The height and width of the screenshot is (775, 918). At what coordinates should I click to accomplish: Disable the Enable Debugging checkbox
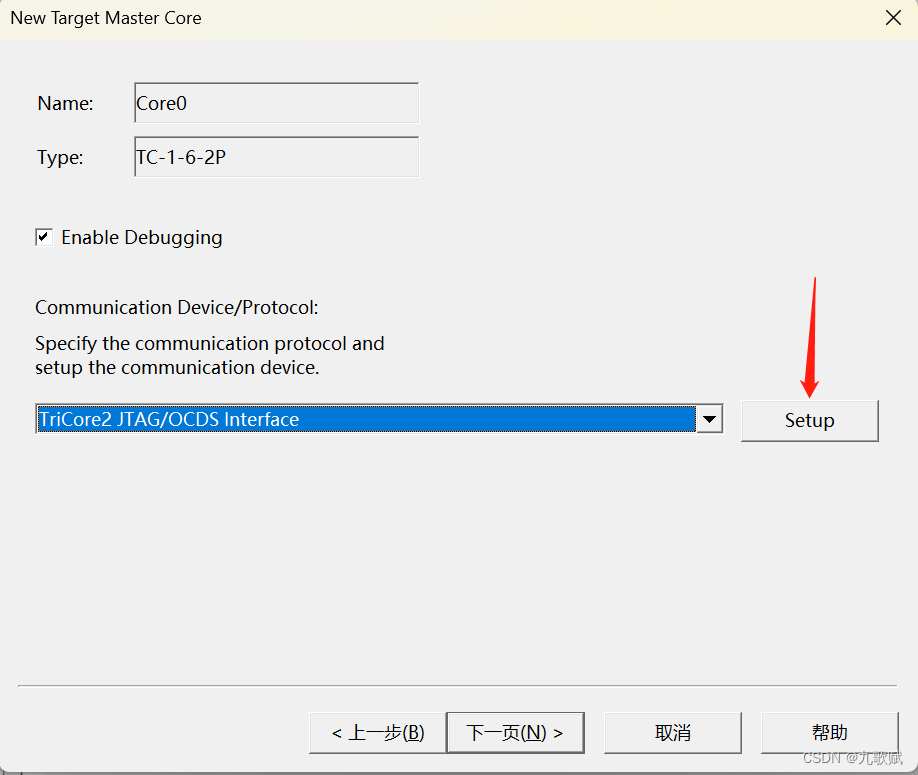click(x=44, y=237)
